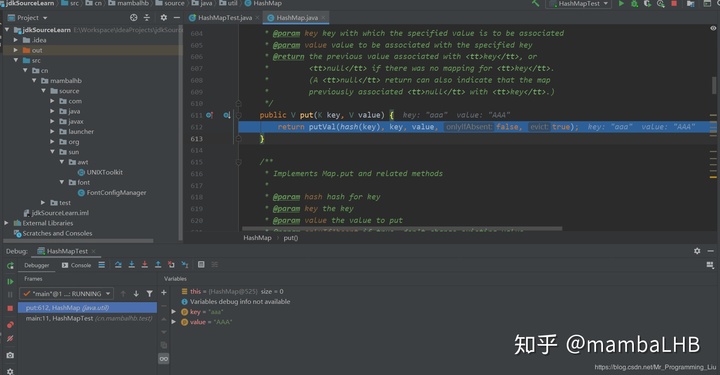Click the locate/scroll from source icon in Project panel
The width and height of the screenshot is (720, 375).
134,17
